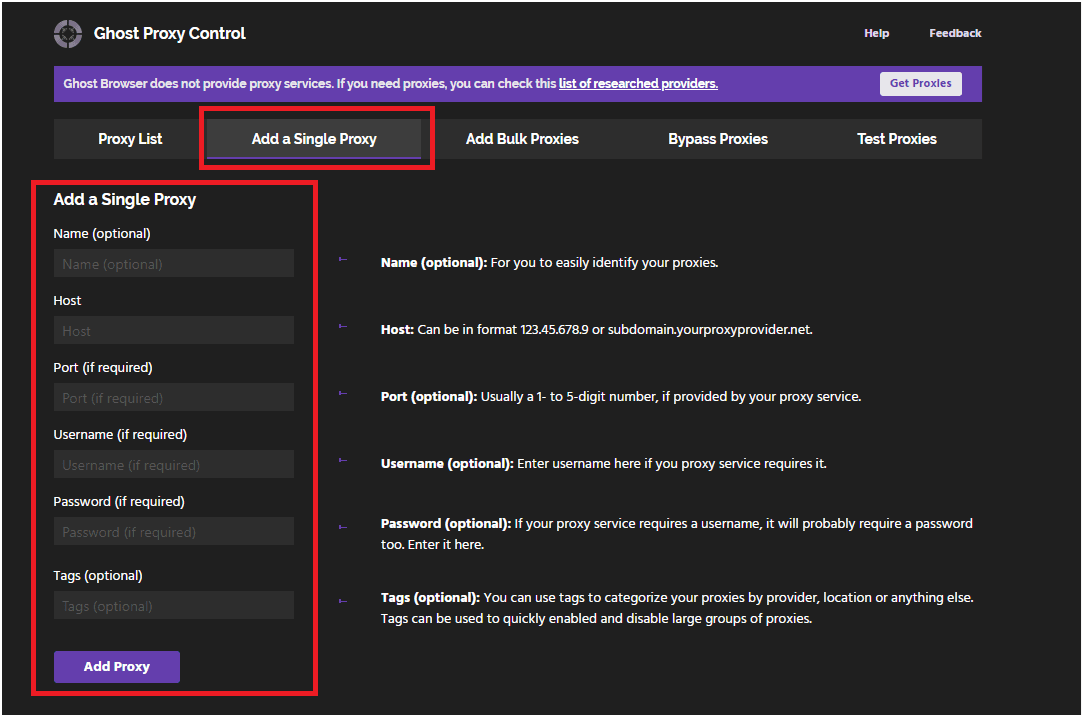Switch to the Add Bulk Proxies tab
This screenshot has height=717, width=1083.
521,138
